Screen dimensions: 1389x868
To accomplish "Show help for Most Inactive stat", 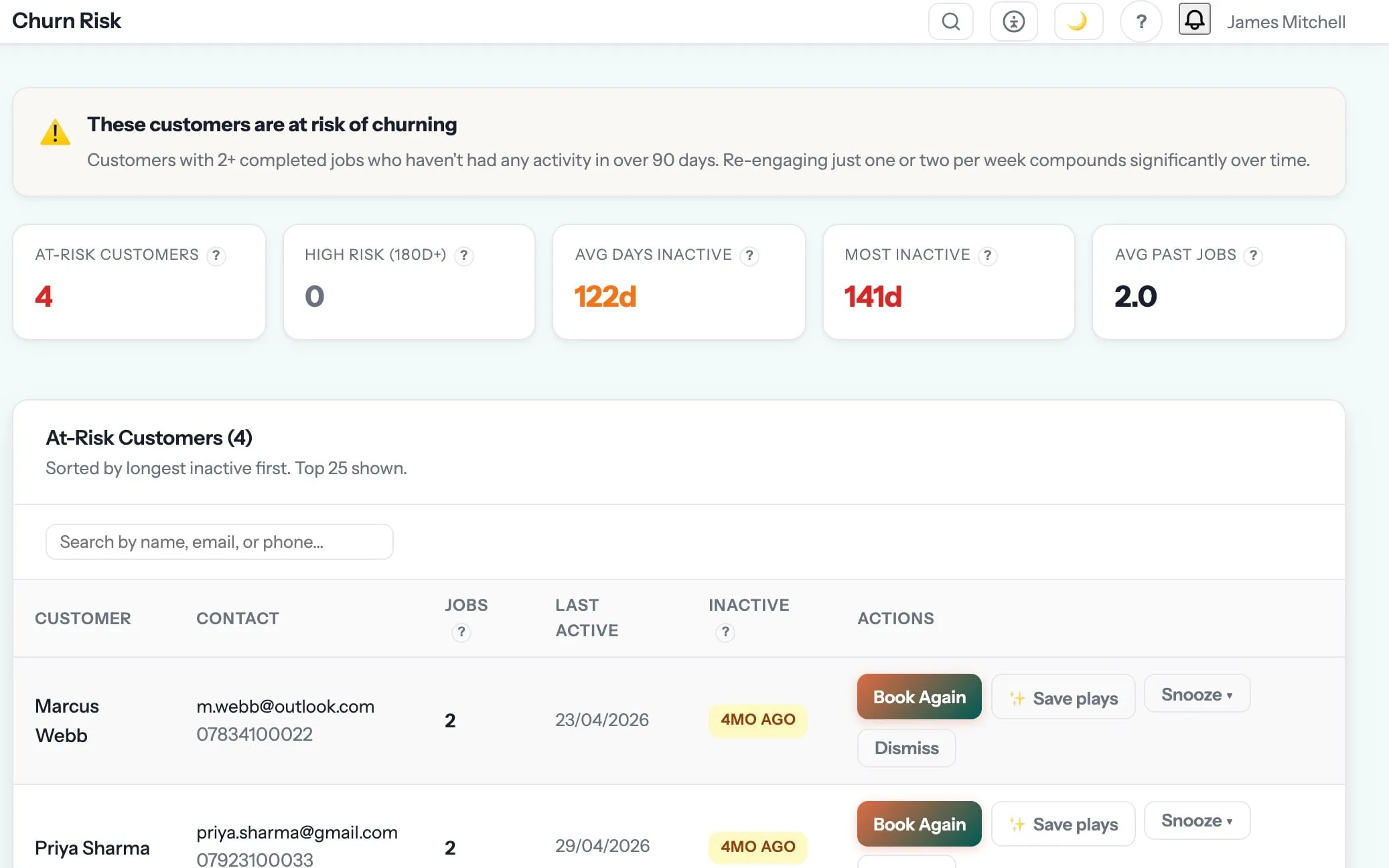I will tap(987, 255).
